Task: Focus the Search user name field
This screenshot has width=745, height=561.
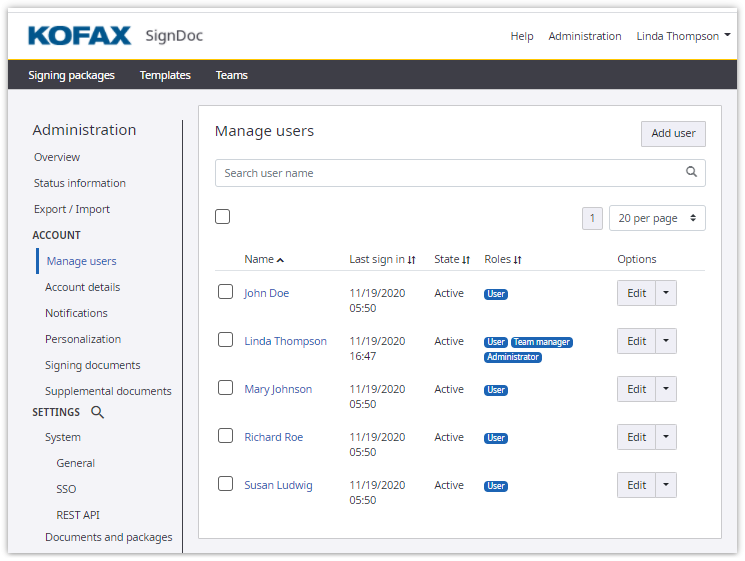Action: (x=450, y=173)
